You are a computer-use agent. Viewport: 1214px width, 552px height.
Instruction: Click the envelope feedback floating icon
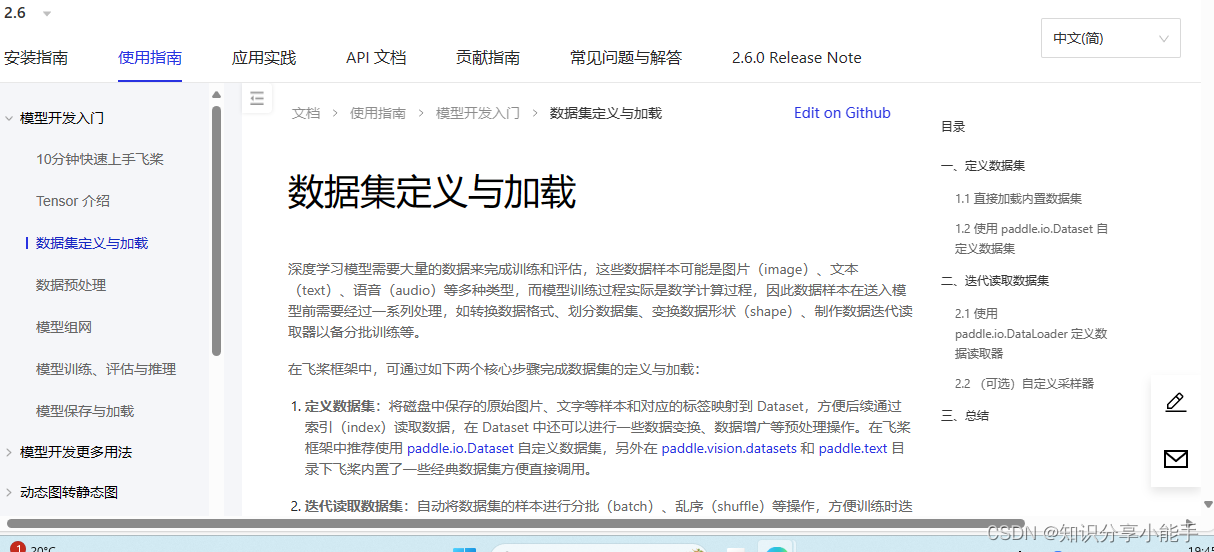pos(1176,459)
